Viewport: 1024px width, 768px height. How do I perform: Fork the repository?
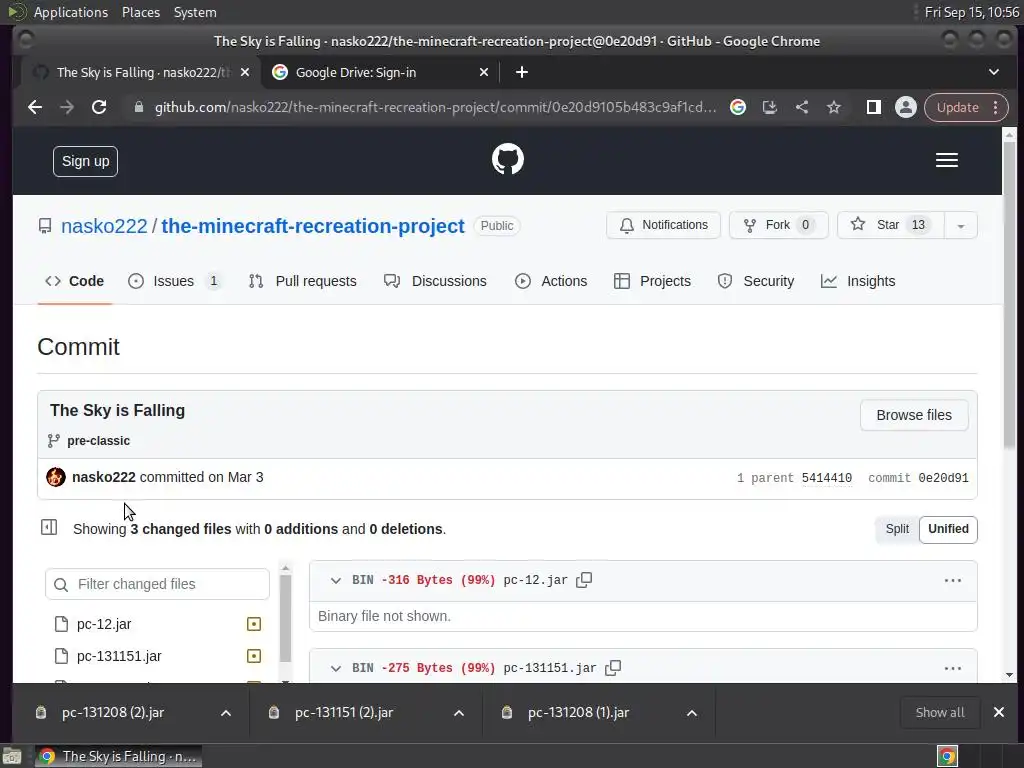(x=778, y=225)
